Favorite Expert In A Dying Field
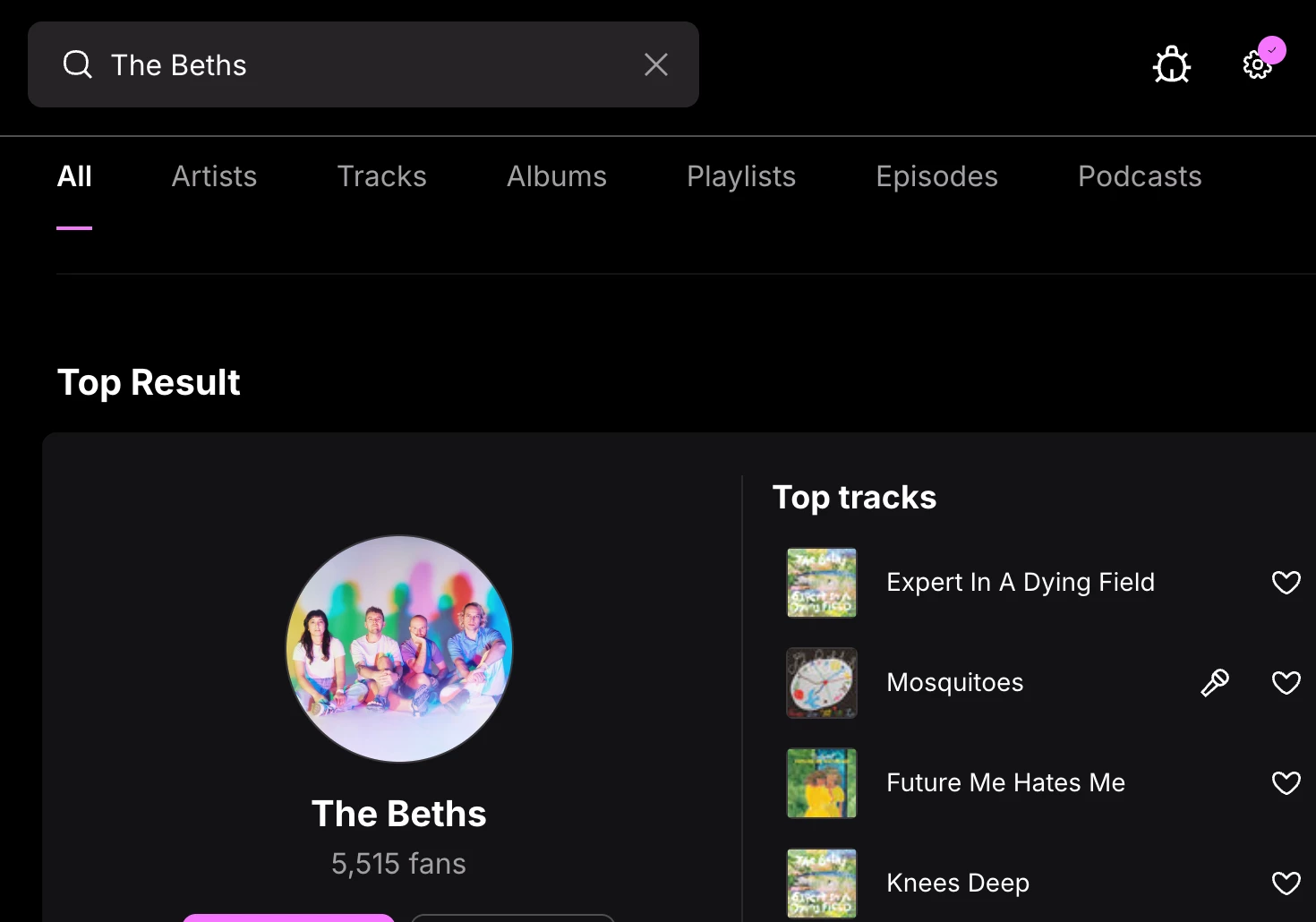This screenshot has height=922, width=1316. click(1286, 583)
